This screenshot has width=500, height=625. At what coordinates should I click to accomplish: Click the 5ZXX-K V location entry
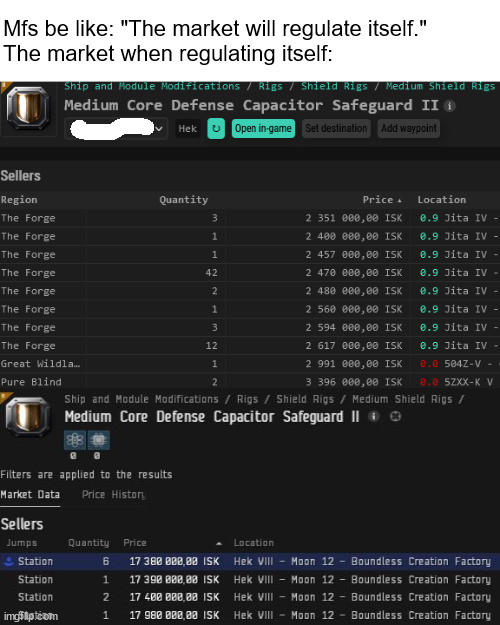pos(469,382)
